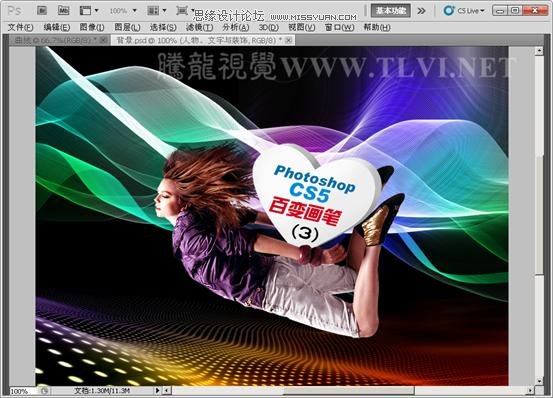Image resolution: width=553 pixels, height=398 pixels.
Task: Click the Screen Mode icon
Action: pyautogui.click(x=182, y=11)
